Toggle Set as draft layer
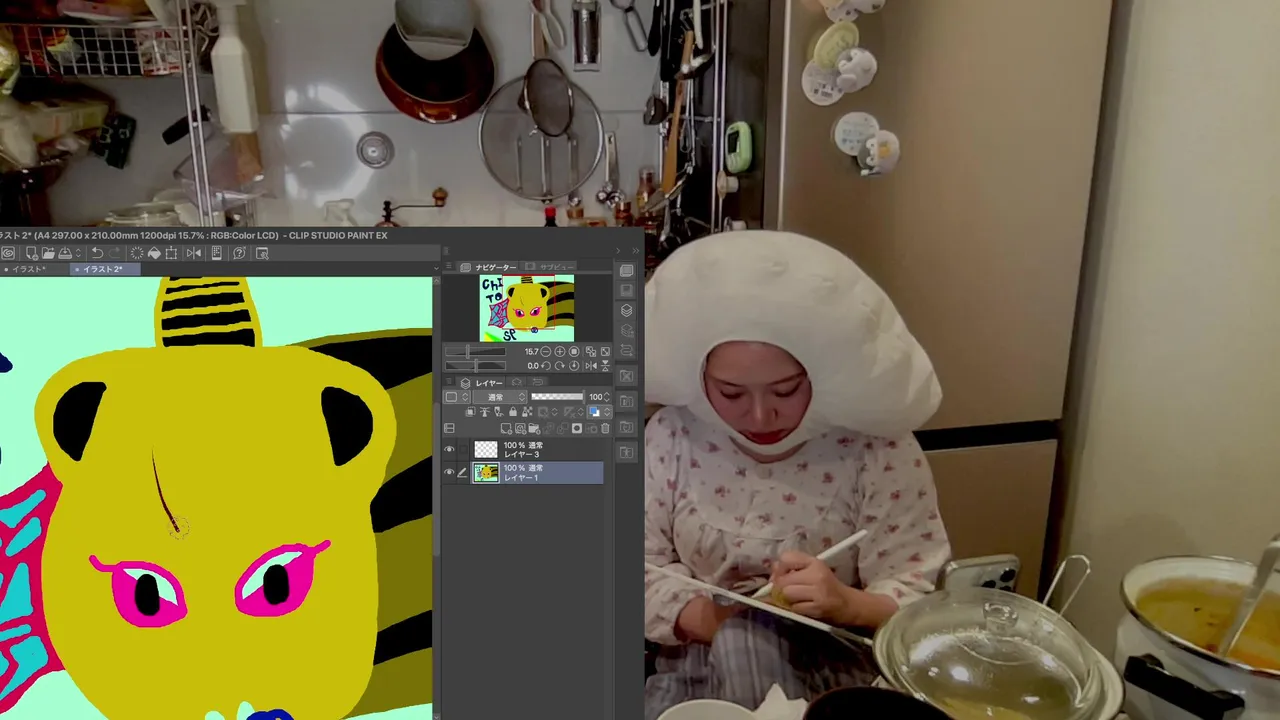 (499, 412)
